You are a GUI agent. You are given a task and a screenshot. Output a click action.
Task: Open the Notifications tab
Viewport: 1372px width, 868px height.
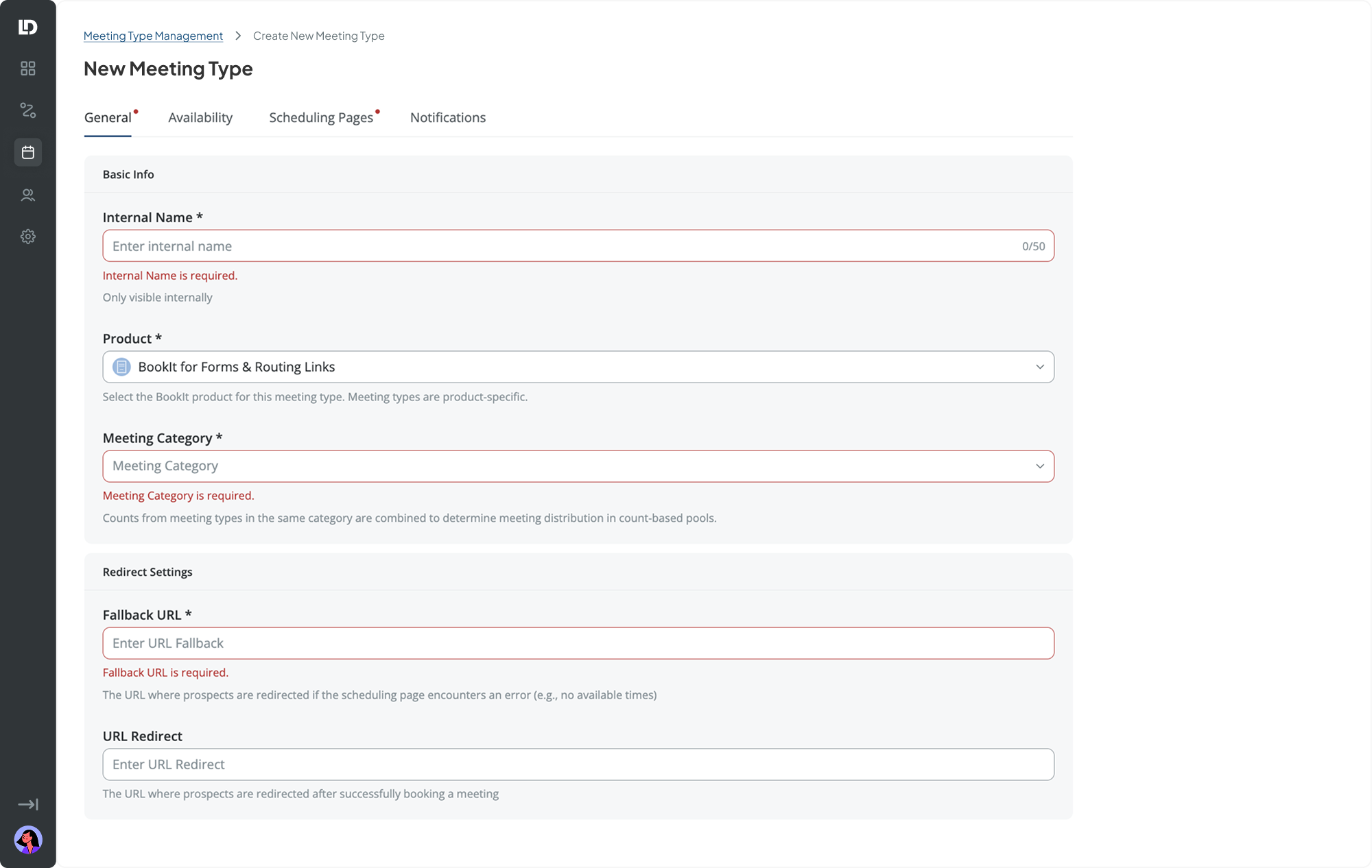[x=448, y=117]
